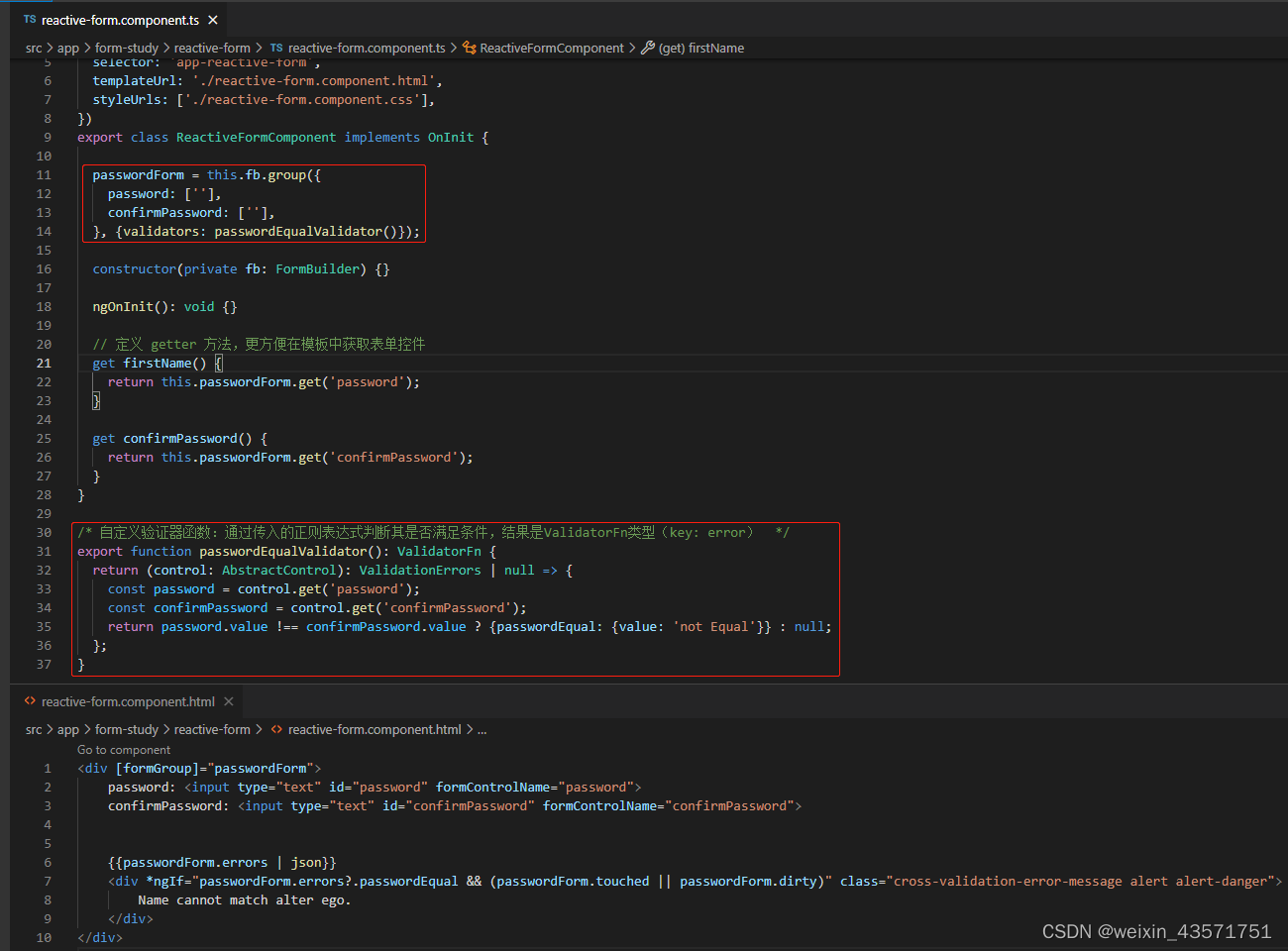Image resolution: width=1288 pixels, height=951 pixels.
Task: Click TS file icon in top tab
Action: (x=30, y=20)
